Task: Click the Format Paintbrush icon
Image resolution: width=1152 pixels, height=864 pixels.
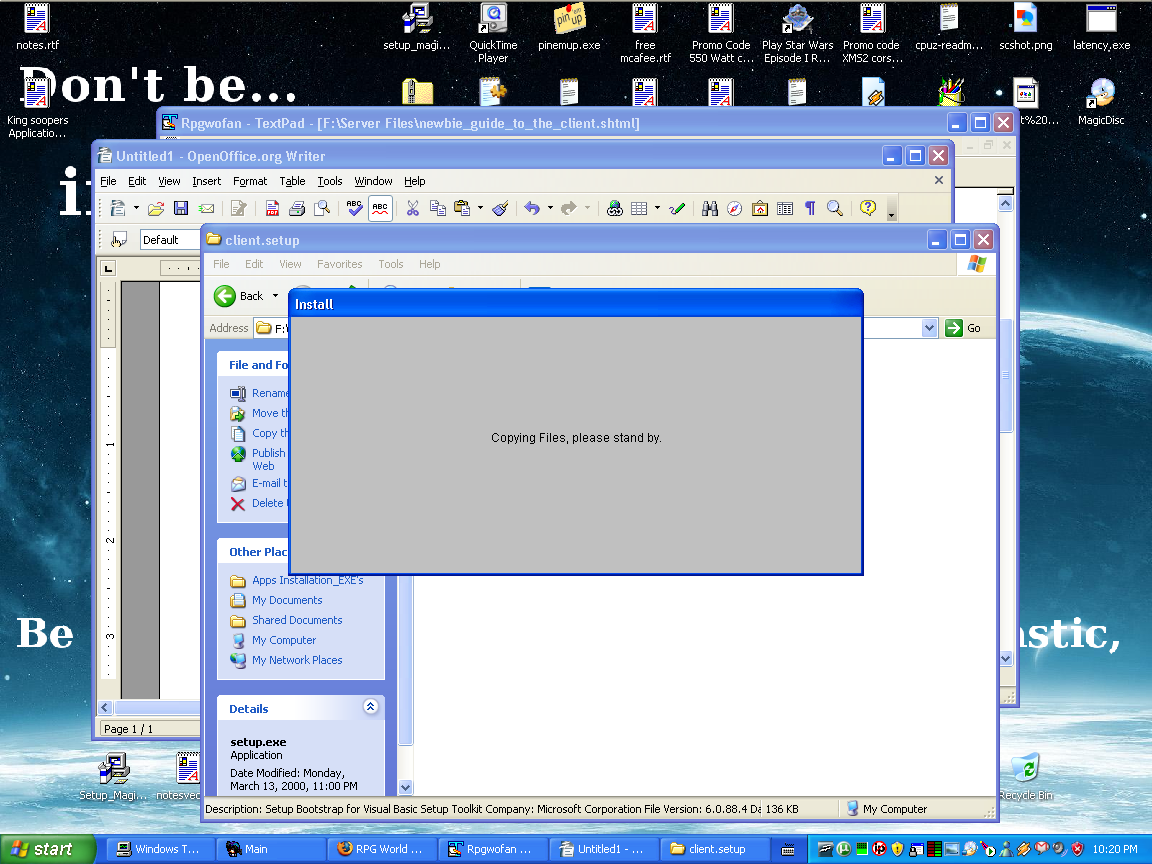Action: [x=501, y=209]
